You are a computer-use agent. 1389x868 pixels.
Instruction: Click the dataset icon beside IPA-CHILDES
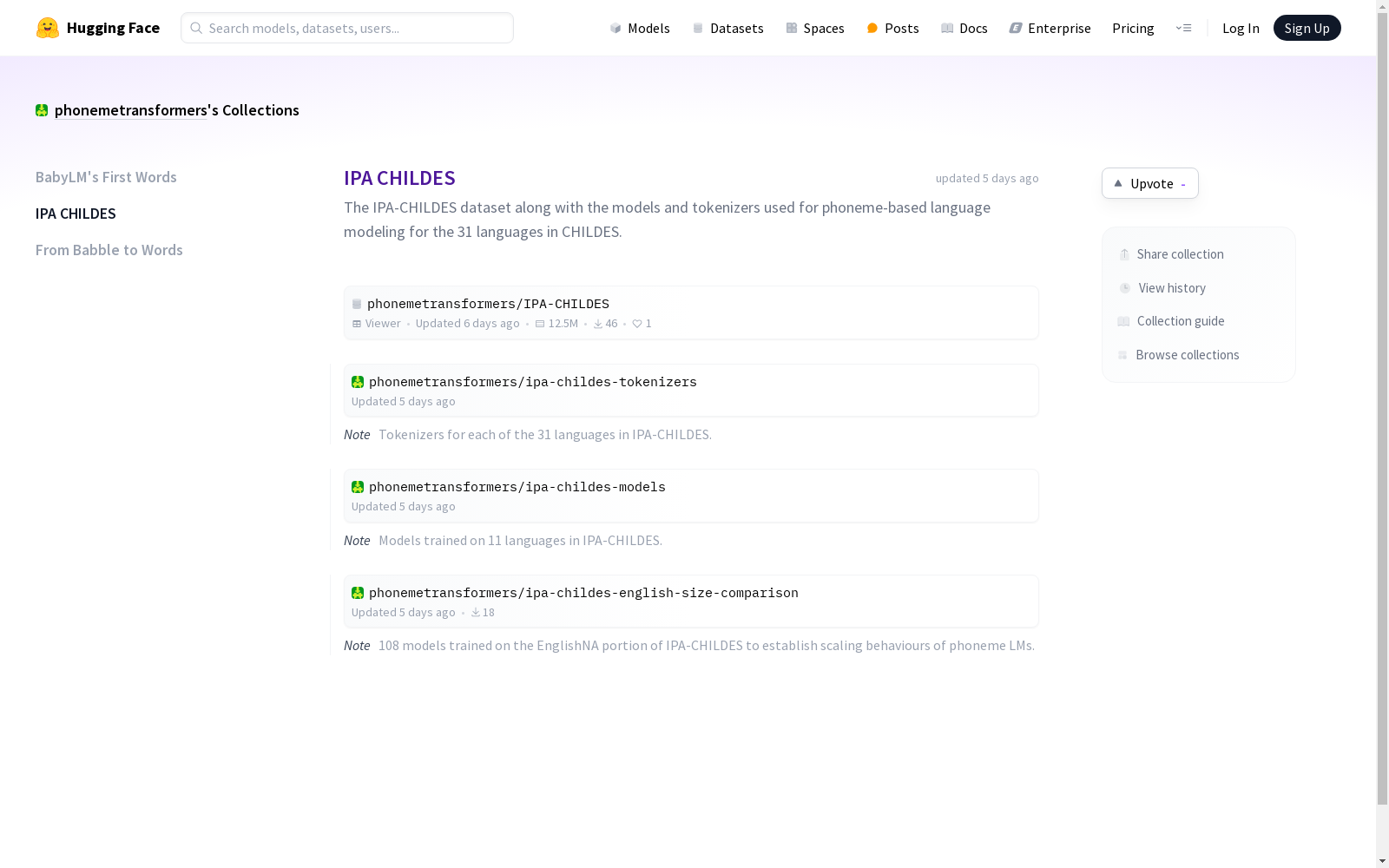tap(357, 304)
